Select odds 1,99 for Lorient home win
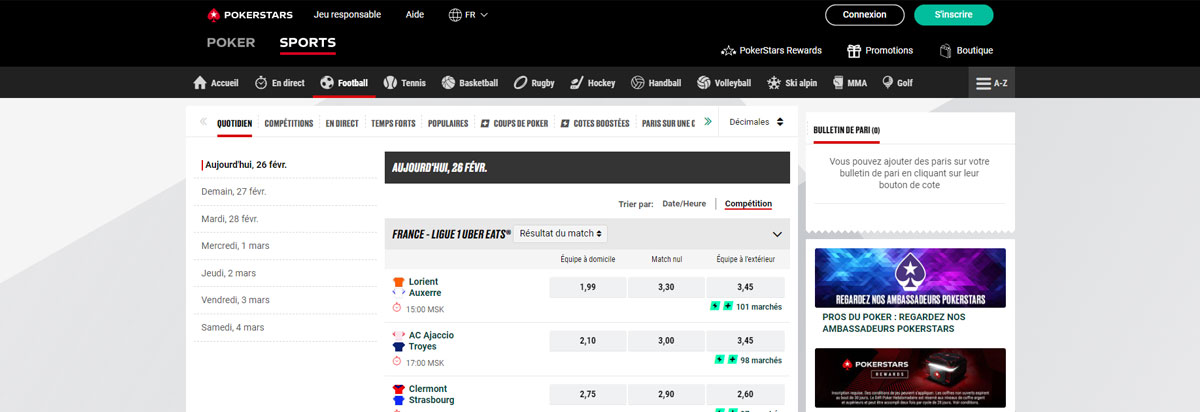The height and width of the screenshot is (412, 1200). tap(587, 287)
